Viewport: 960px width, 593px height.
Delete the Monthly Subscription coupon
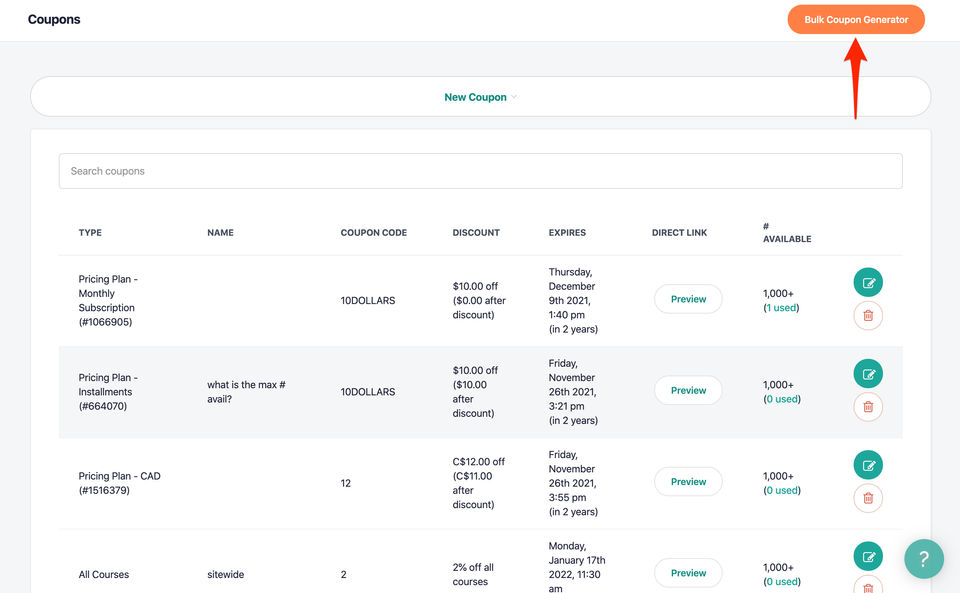tap(868, 316)
